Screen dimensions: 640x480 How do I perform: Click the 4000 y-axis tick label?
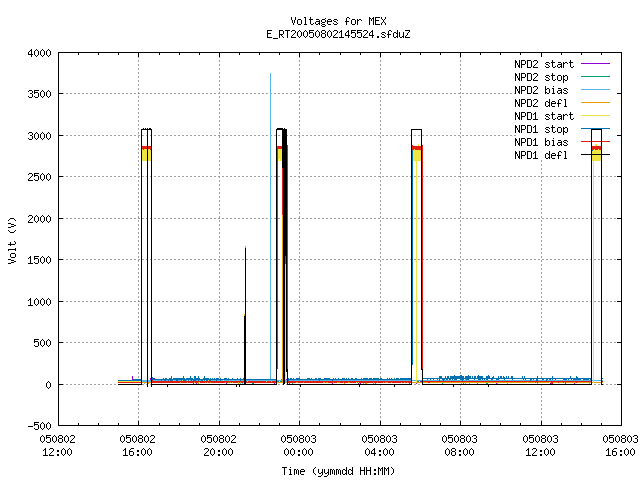(x=39, y=53)
